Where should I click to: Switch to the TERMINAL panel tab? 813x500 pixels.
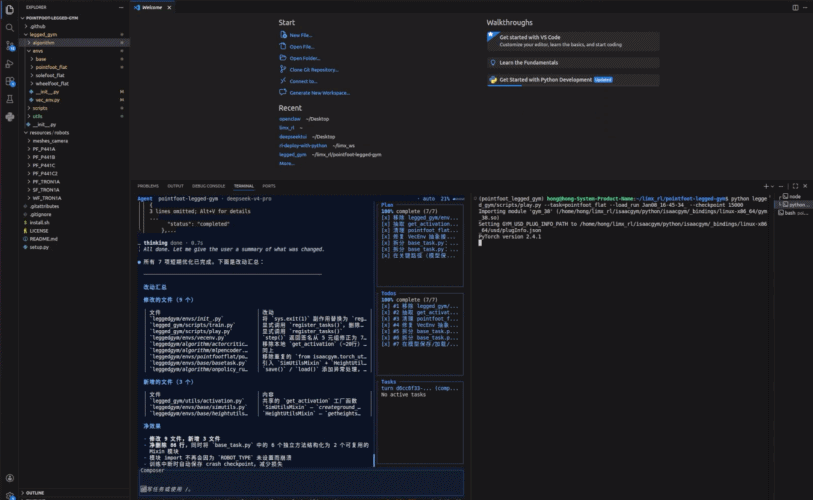[x=244, y=186]
